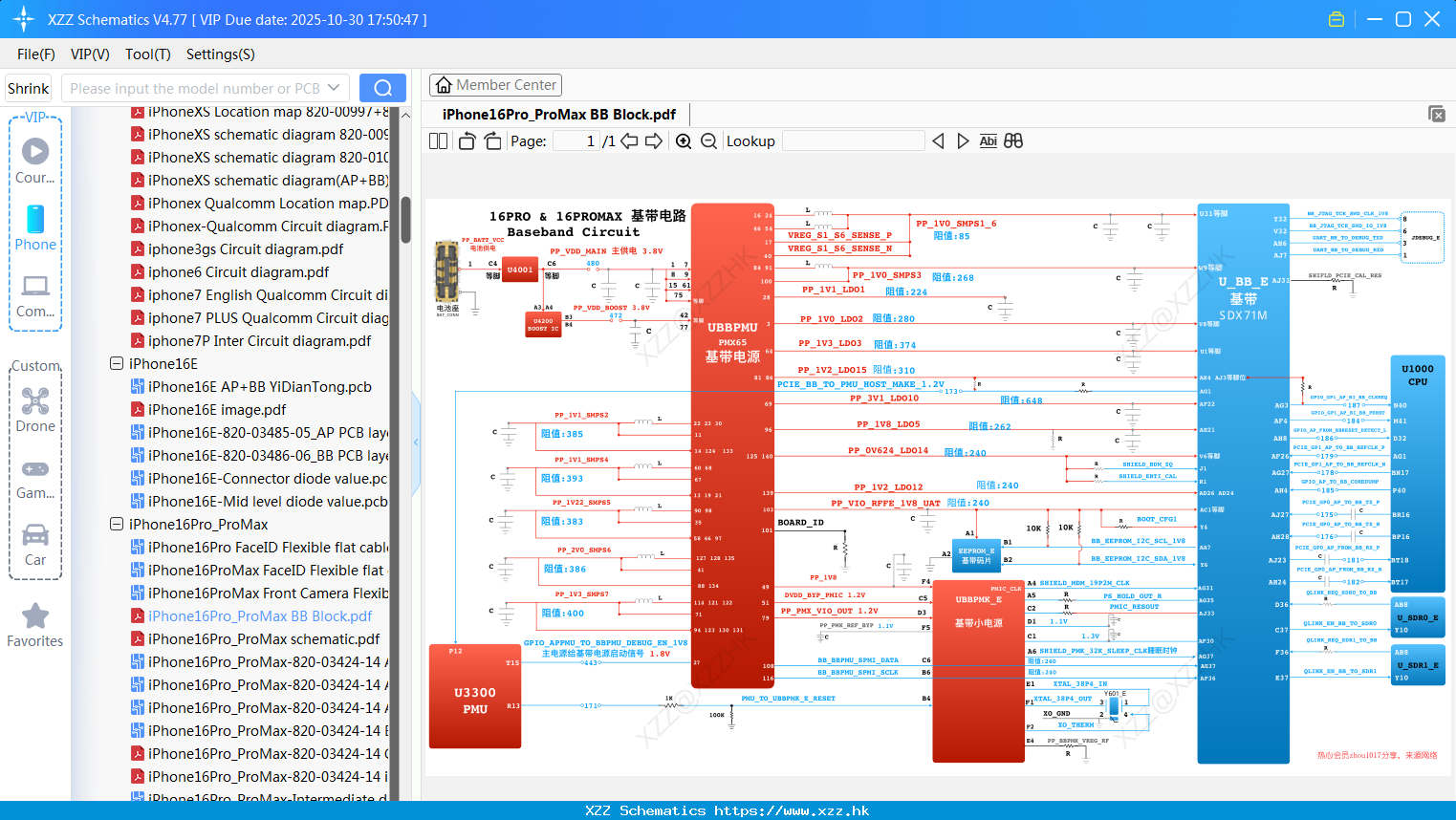The height and width of the screenshot is (820, 1456).
Task: Zoom in on the schematic
Action: pyautogui.click(x=684, y=141)
